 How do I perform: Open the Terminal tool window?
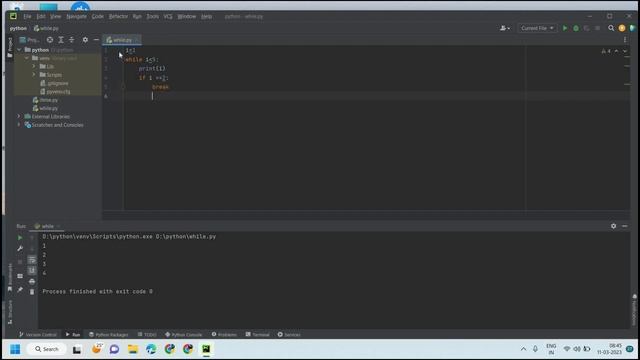[258, 334]
